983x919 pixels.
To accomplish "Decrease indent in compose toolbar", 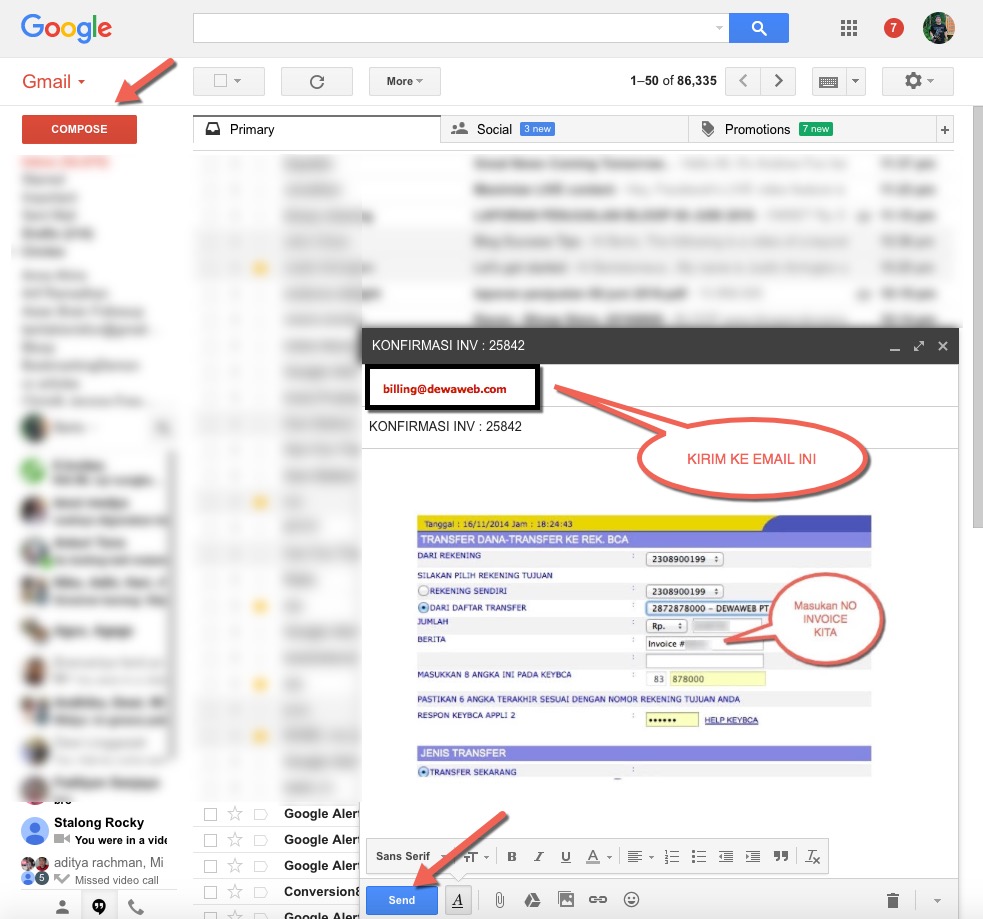I will [x=725, y=856].
